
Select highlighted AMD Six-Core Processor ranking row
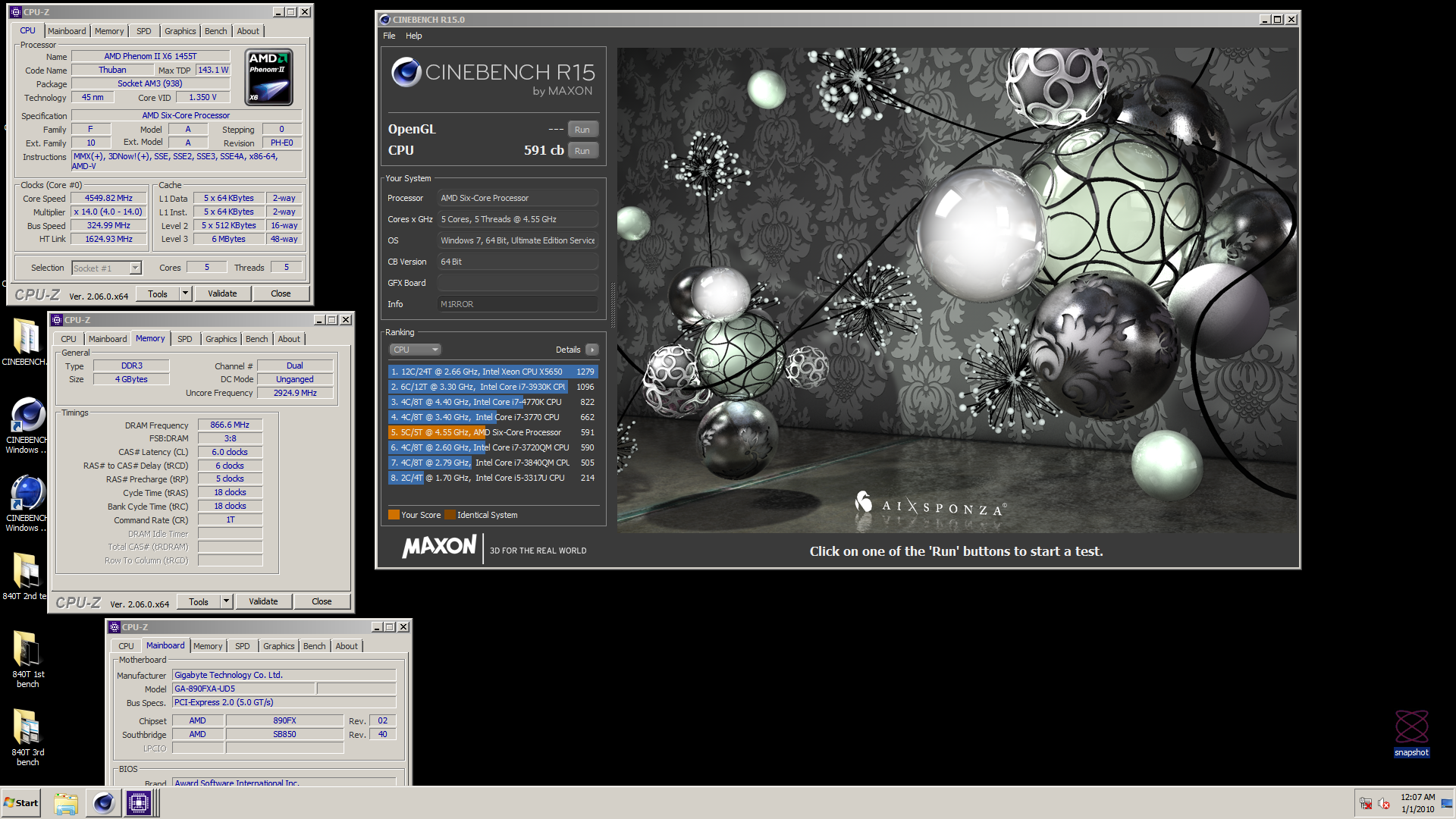pos(493,432)
